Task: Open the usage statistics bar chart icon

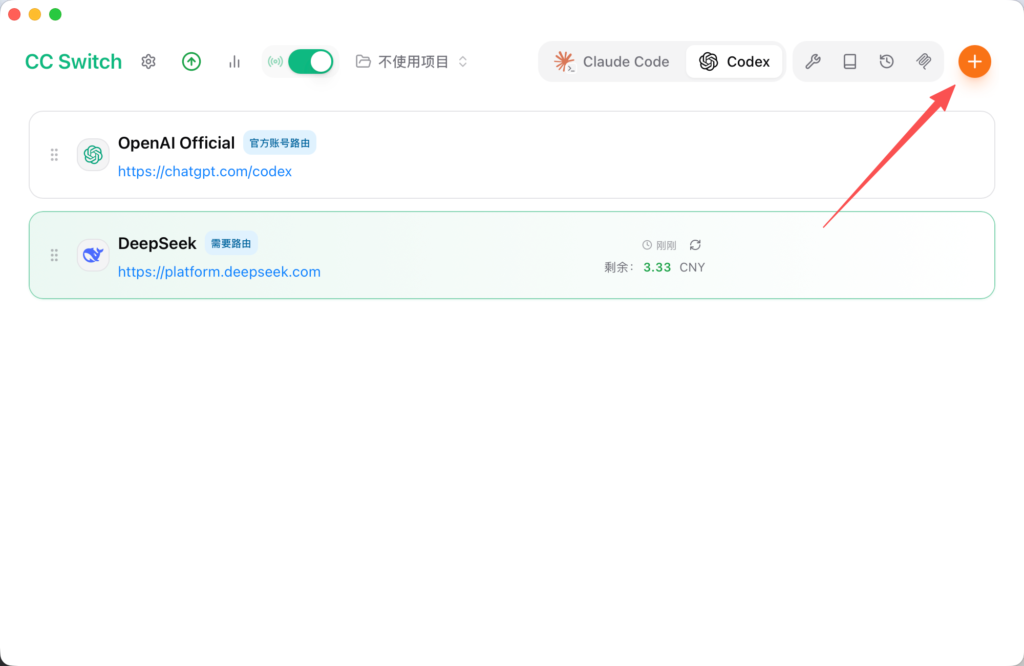Action: click(x=234, y=62)
